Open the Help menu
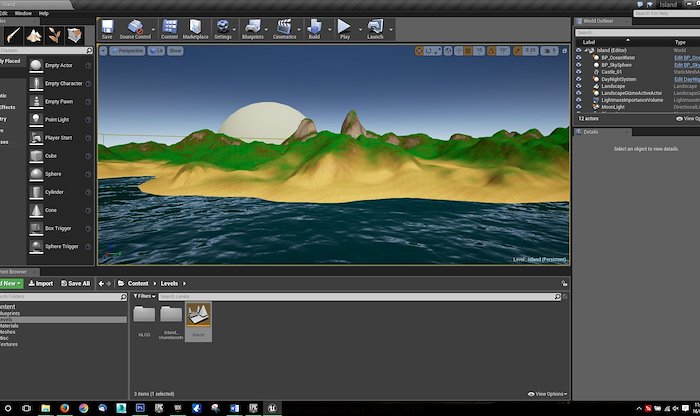The image size is (700, 416). [43, 13]
